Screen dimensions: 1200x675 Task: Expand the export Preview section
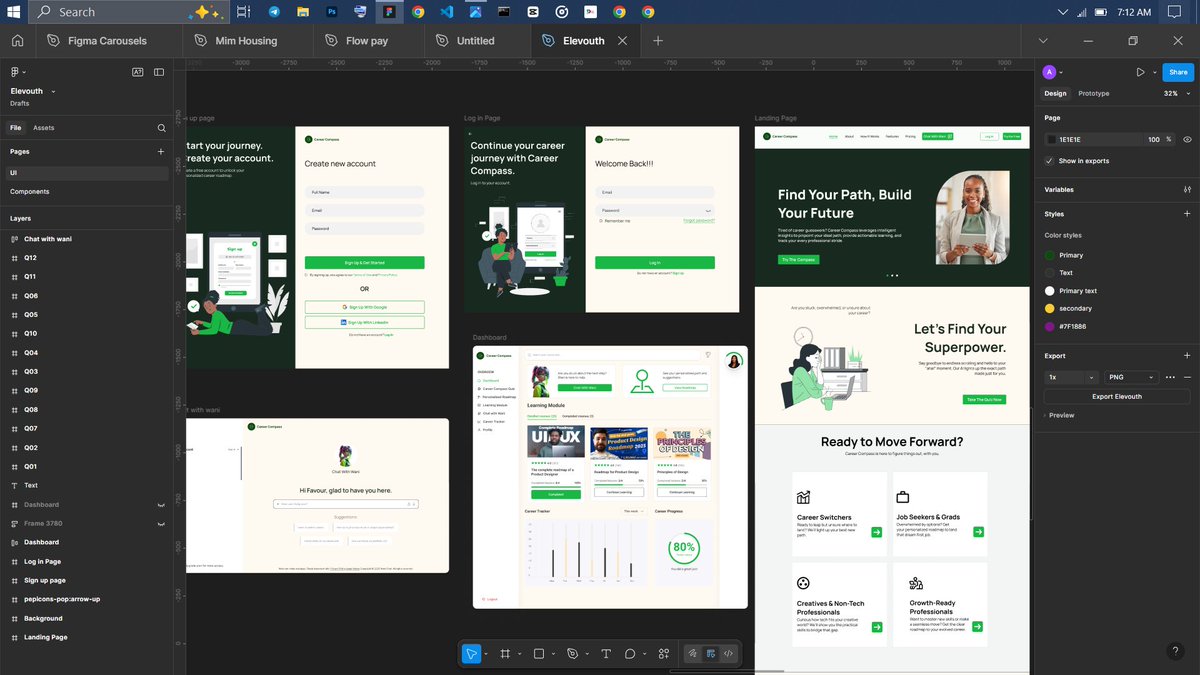tap(1060, 415)
